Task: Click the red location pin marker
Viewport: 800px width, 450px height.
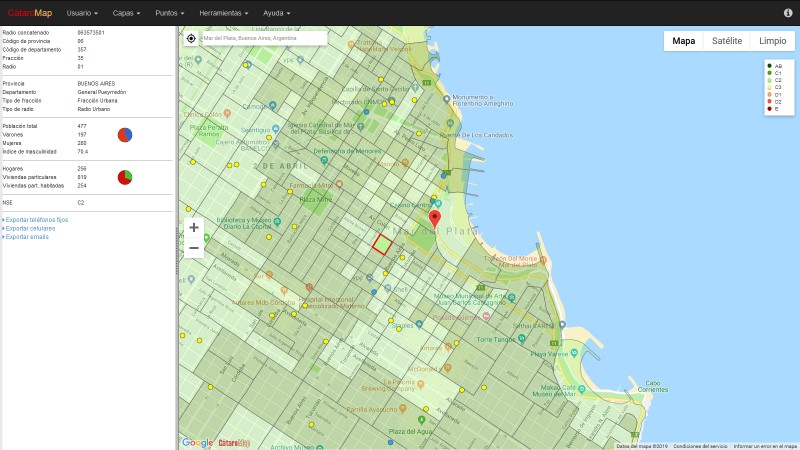Action: click(x=434, y=218)
